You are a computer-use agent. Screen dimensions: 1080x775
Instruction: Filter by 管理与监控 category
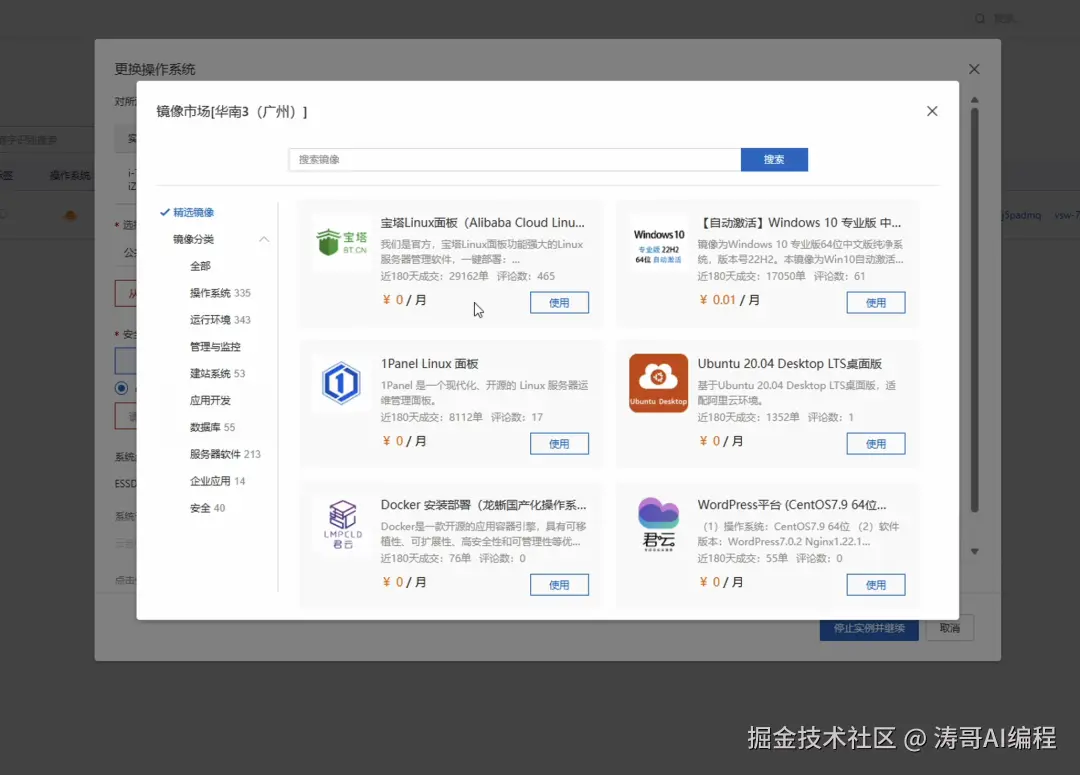(215, 347)
